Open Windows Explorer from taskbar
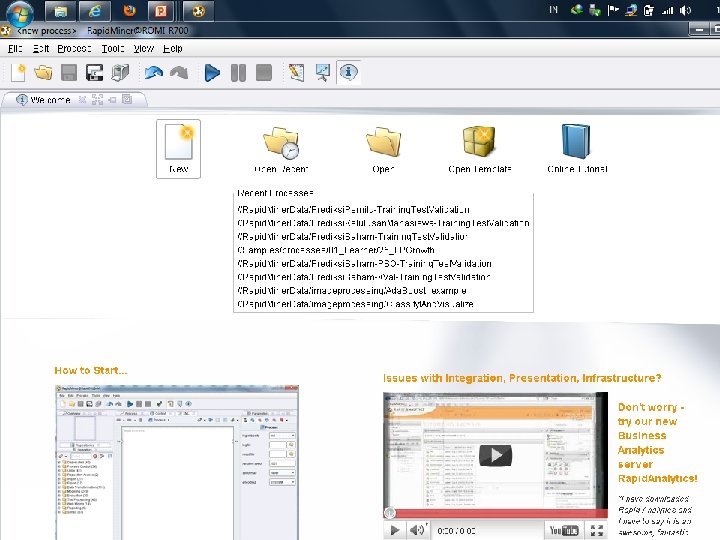Viewport: 720px width, 540px height. pos(61,11)
